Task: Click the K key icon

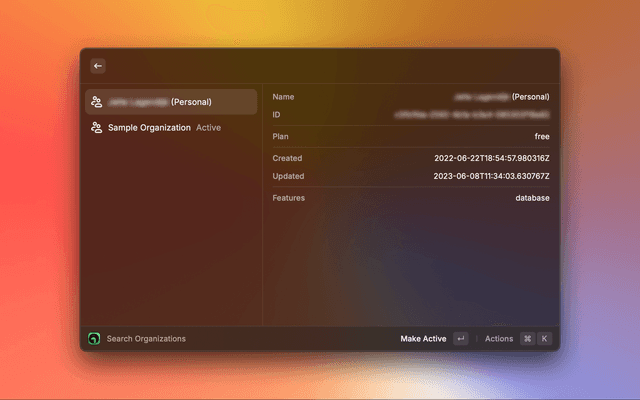Action: coord(544,339)
